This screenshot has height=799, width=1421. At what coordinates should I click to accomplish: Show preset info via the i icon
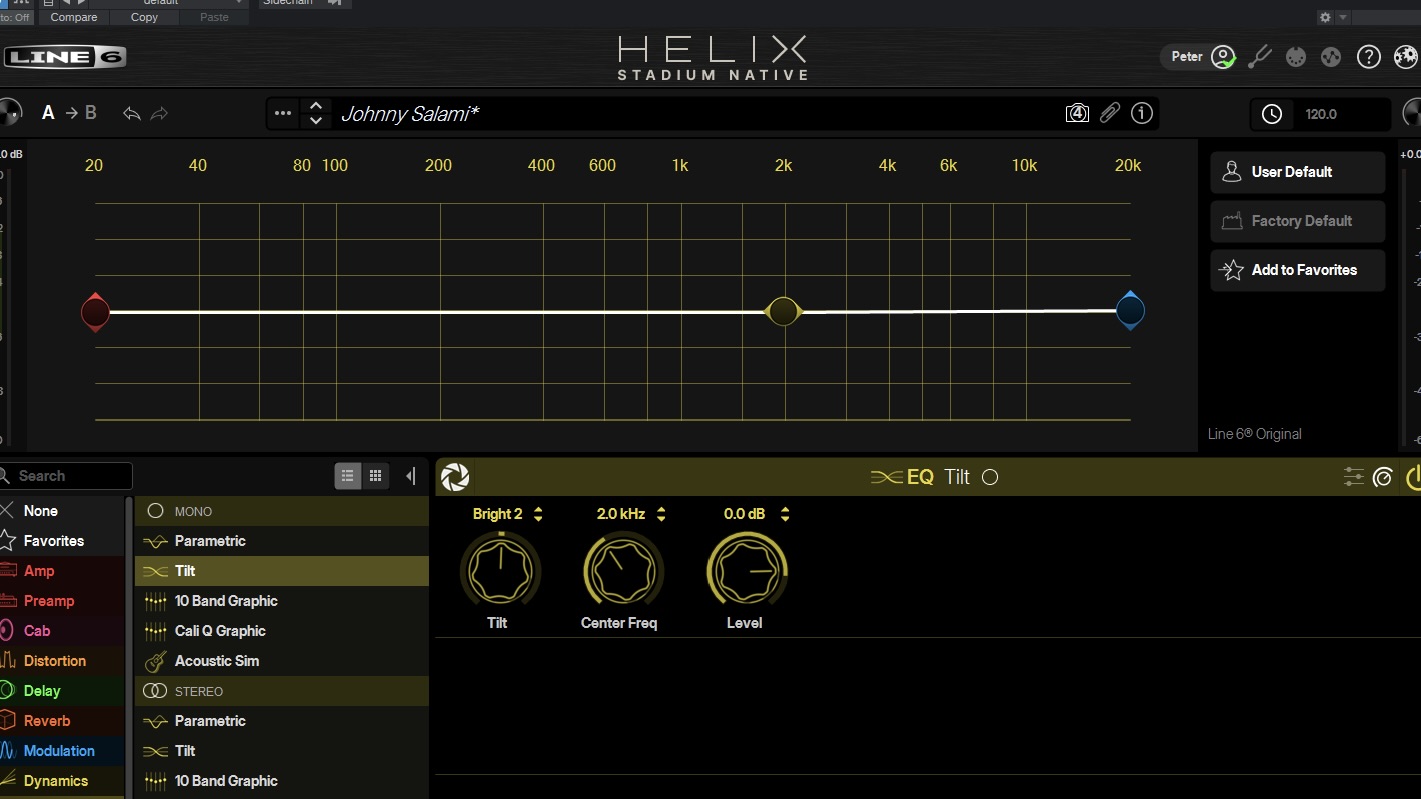[1142, 113]
